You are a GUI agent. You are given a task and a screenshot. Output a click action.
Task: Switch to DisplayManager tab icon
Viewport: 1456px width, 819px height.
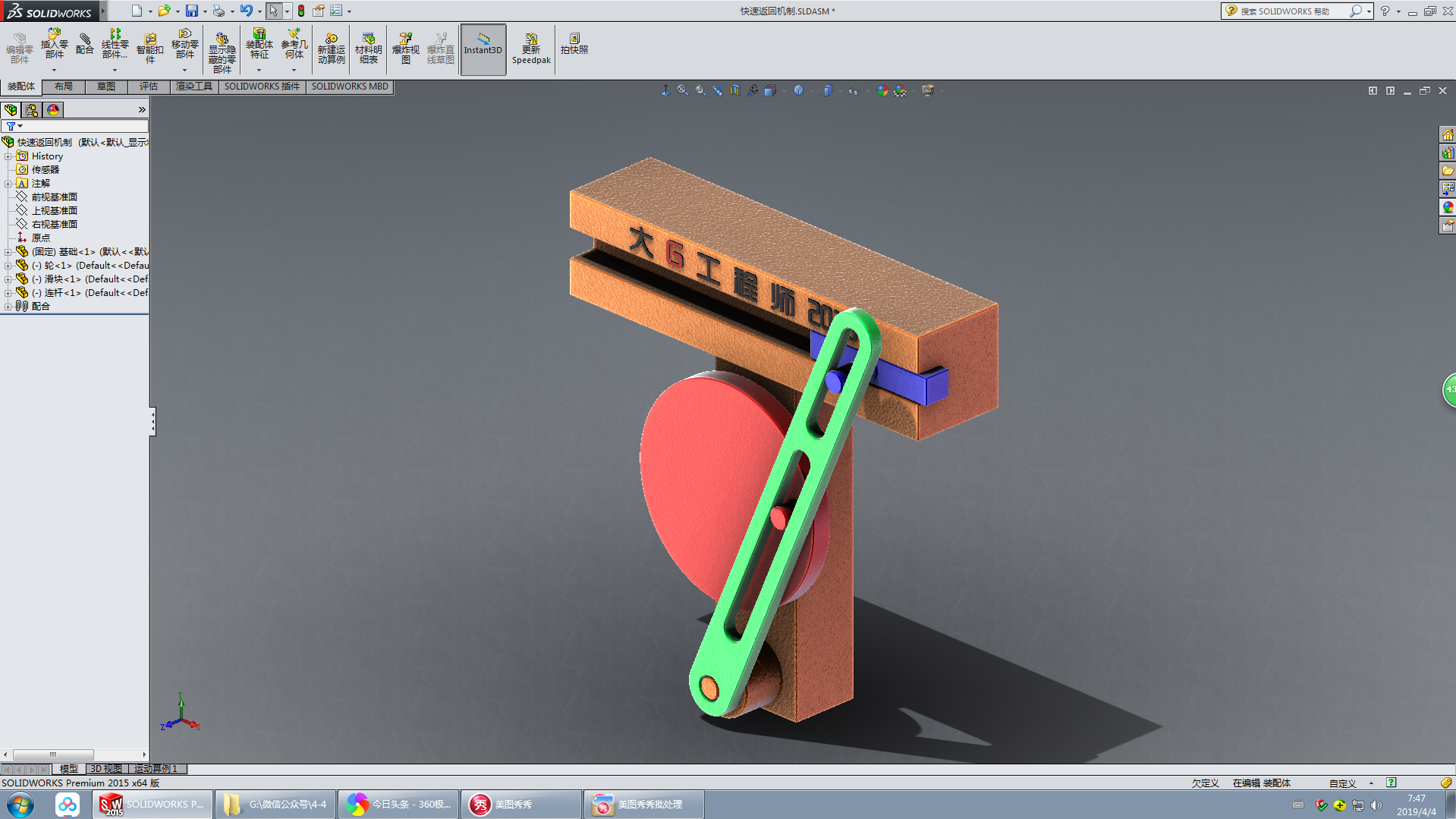coord(53,110)
